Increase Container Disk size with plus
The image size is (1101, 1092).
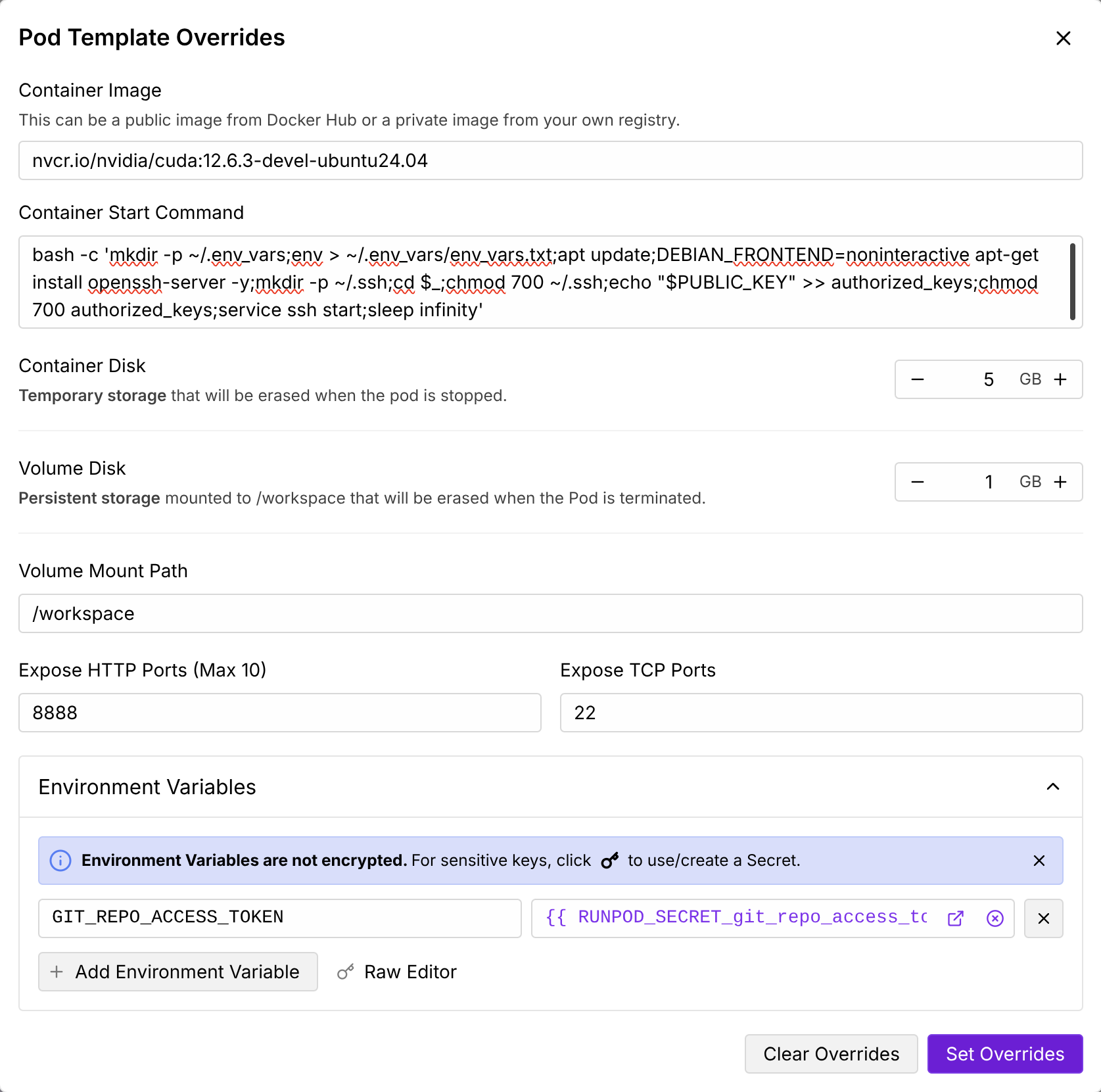(x=1060, y=379)
